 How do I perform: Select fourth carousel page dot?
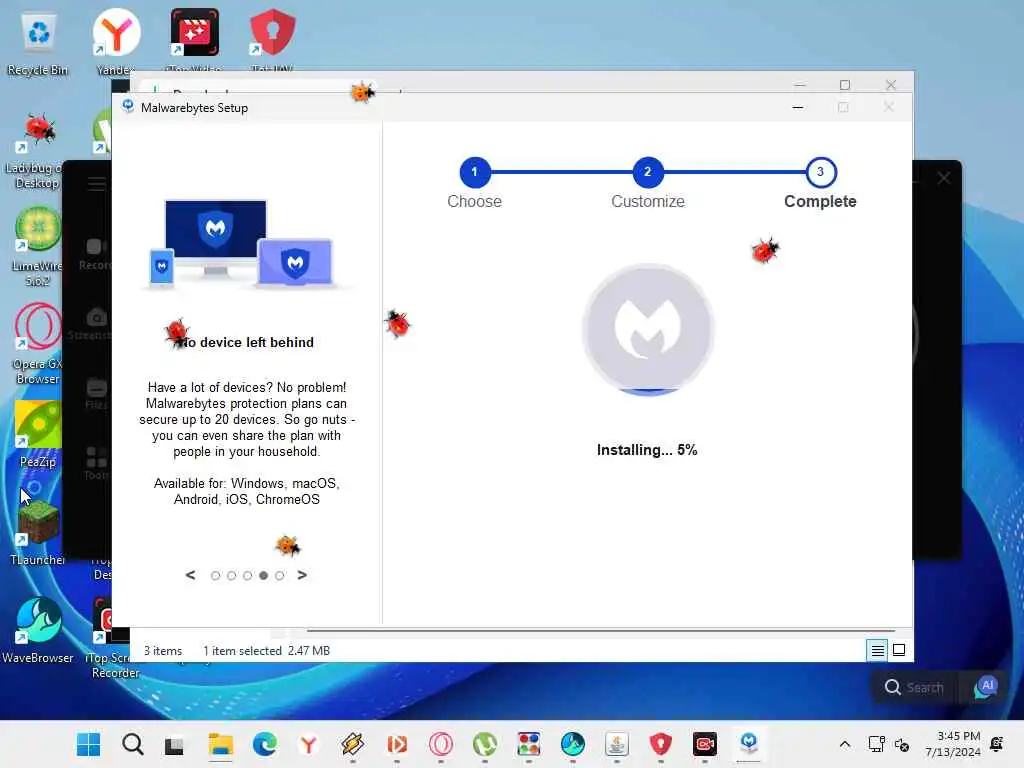tap(263, 575)
